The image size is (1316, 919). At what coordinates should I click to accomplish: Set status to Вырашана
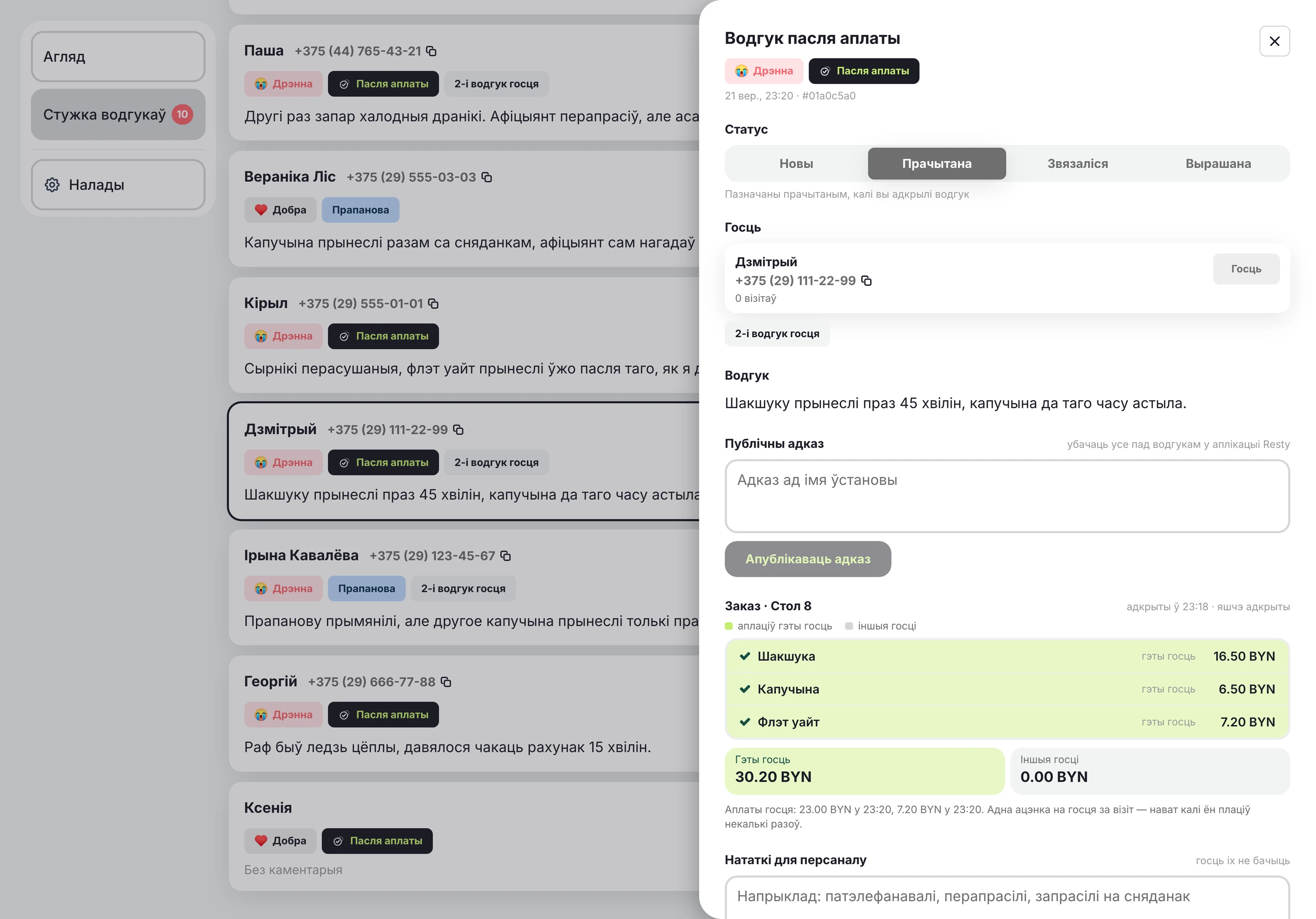(x=1218, y=164)
